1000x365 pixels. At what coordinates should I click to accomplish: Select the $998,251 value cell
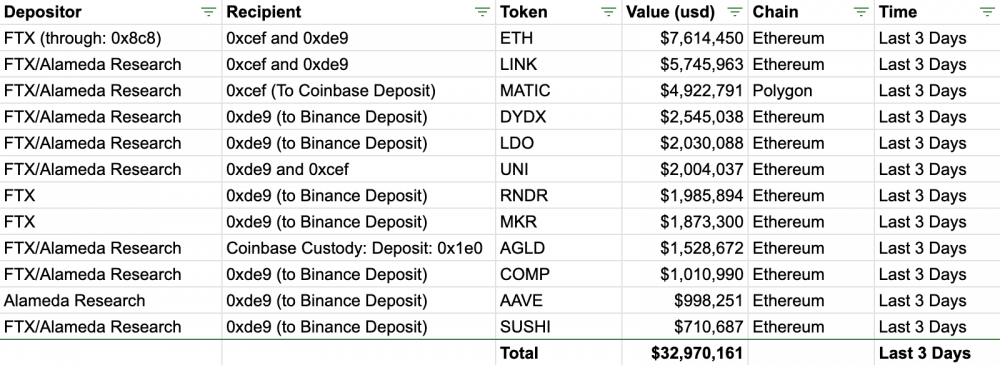[x=685, y=301]
